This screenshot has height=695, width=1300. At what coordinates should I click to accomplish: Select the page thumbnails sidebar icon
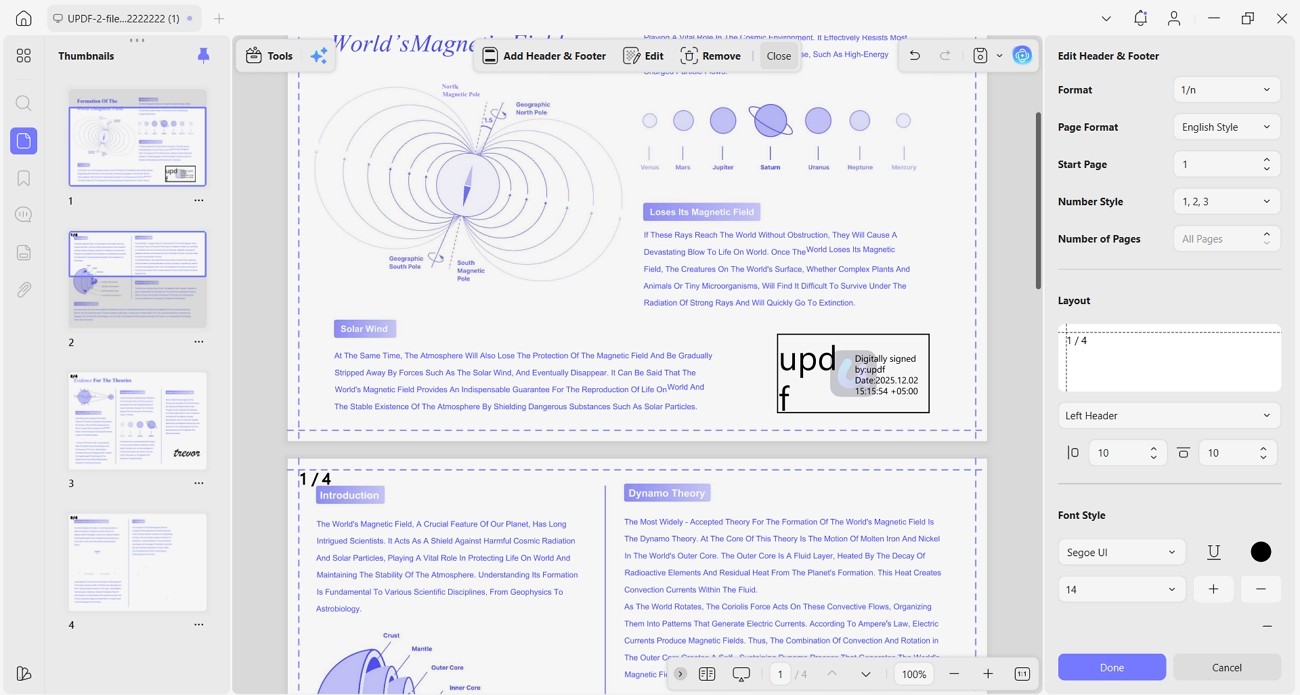(x=24, y=141)
